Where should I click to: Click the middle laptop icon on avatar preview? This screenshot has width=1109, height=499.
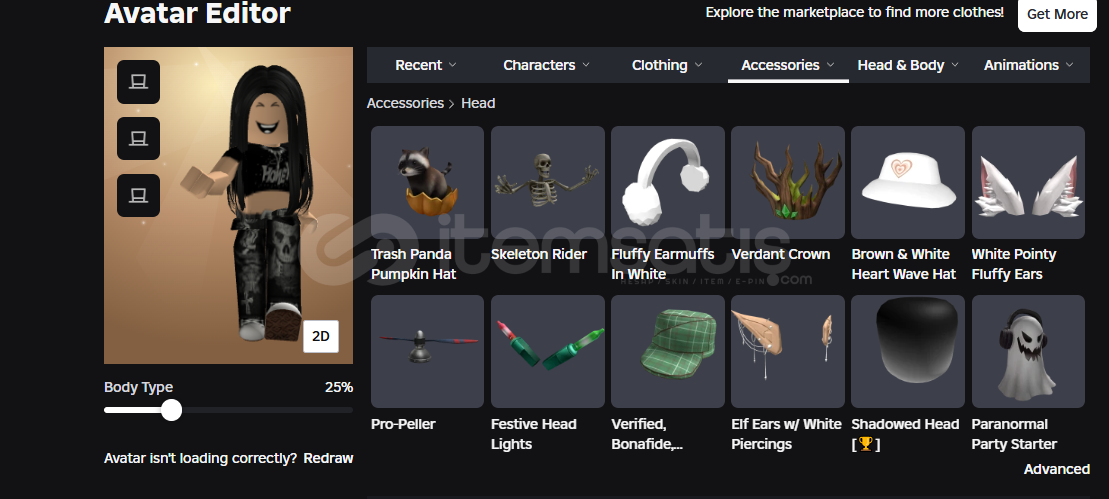coord(138,139)
